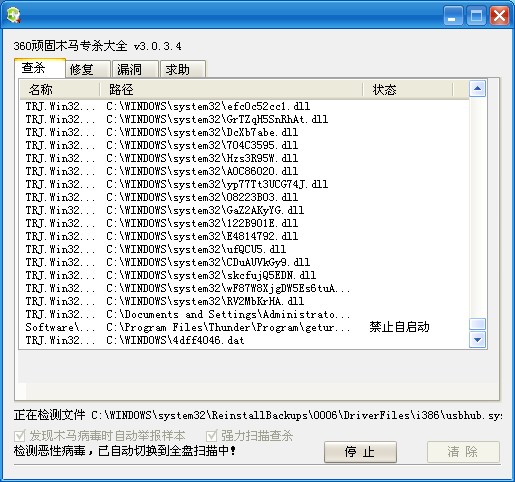This screenshot has height=482, width=515.
Task: Close the 360 scanner window
Action: tap(499, 16)
